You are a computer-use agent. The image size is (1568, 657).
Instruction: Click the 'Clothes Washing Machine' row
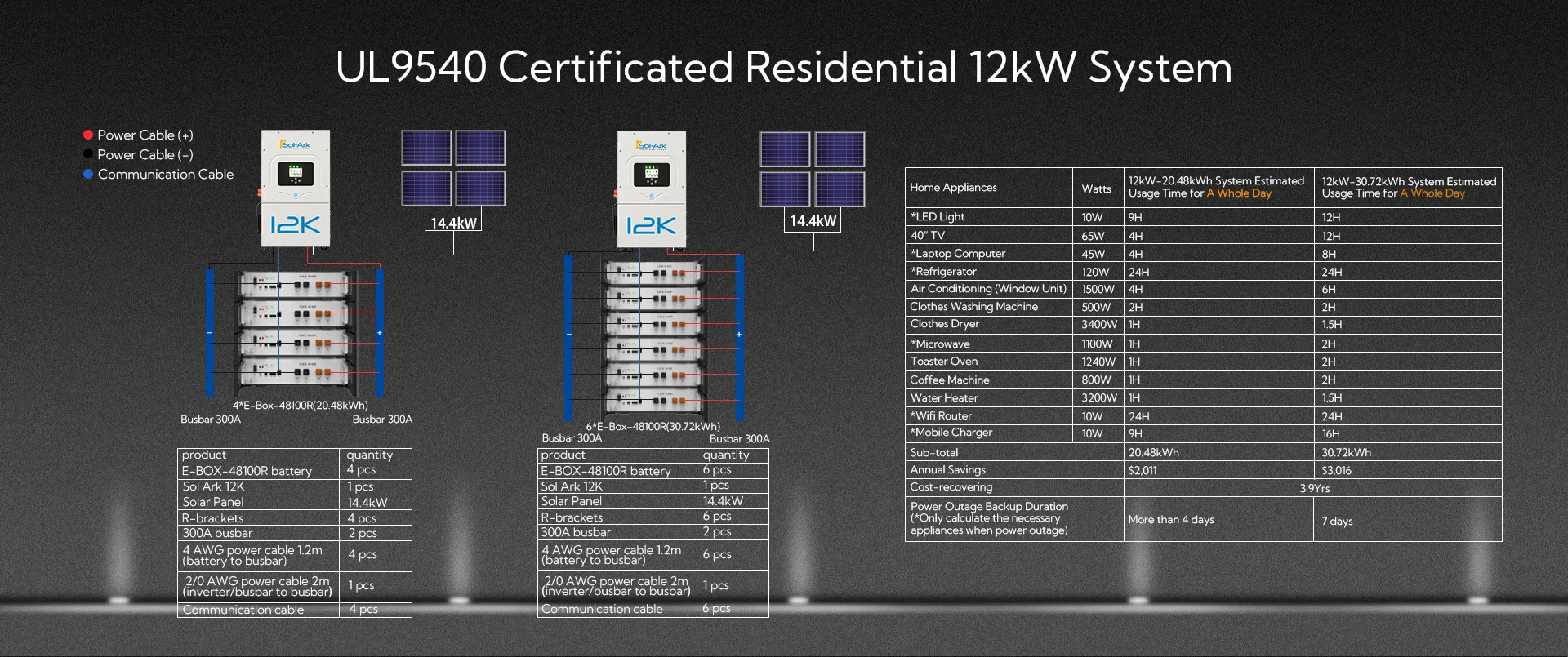coord(1204,307)
